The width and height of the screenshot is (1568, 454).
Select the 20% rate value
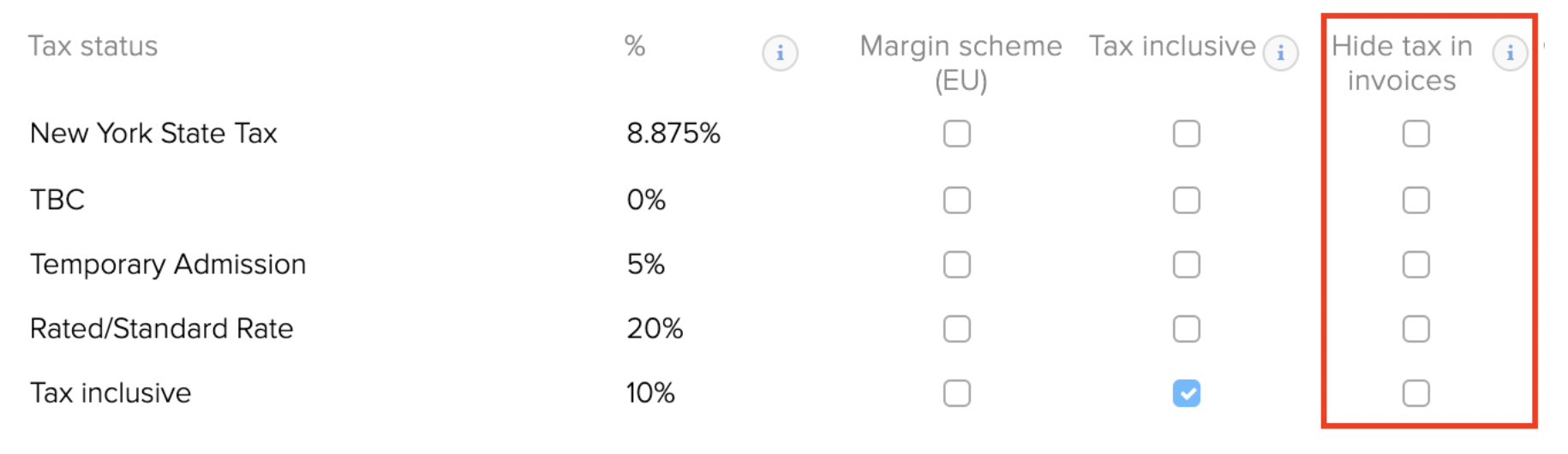pos(655,329)
